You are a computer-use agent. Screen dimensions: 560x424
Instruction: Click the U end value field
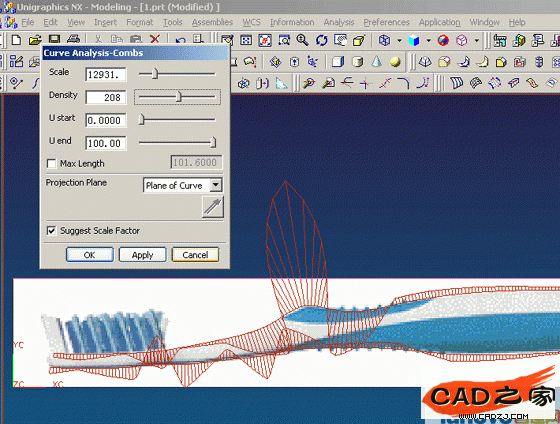click(106, 143)
